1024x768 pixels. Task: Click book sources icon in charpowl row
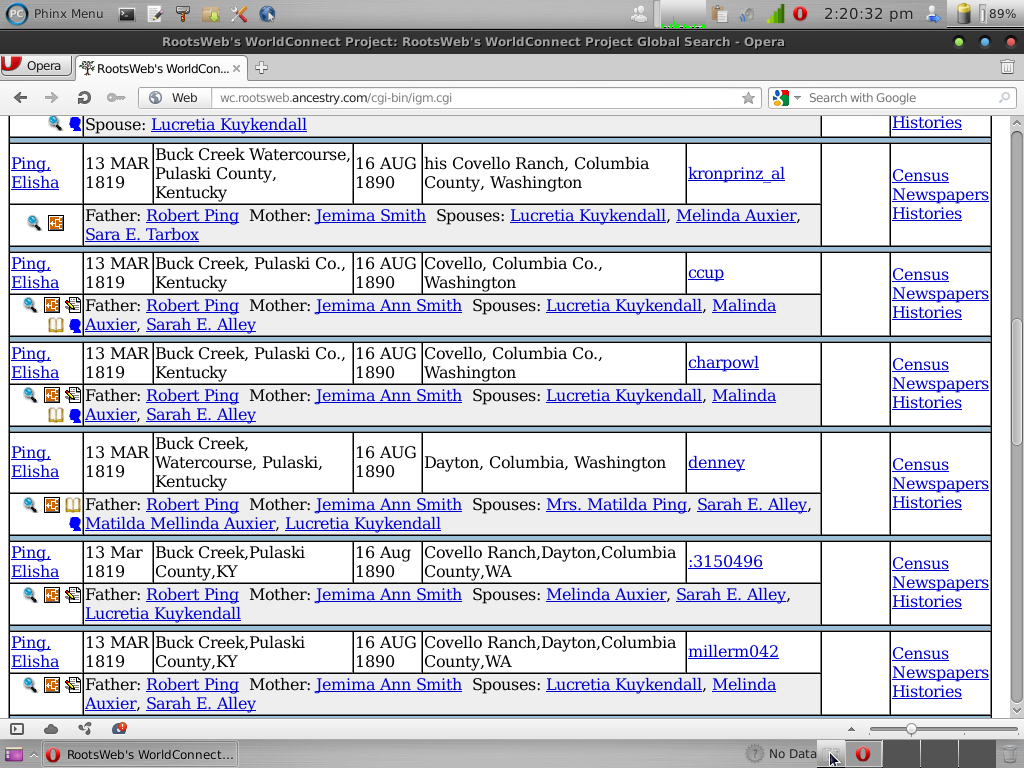[56, 415]
